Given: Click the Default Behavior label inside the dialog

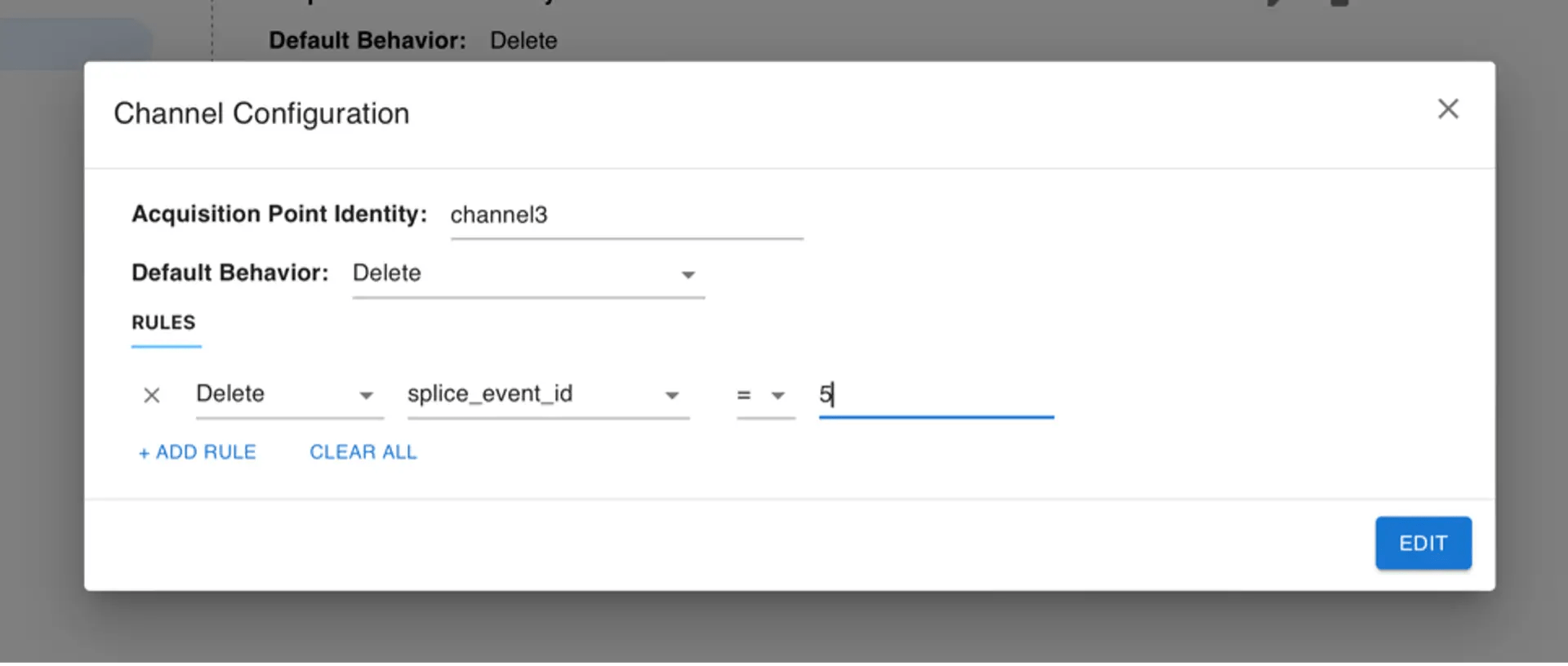Looking at the screenshot, I should pyautogui.click(x=230, y=273).
